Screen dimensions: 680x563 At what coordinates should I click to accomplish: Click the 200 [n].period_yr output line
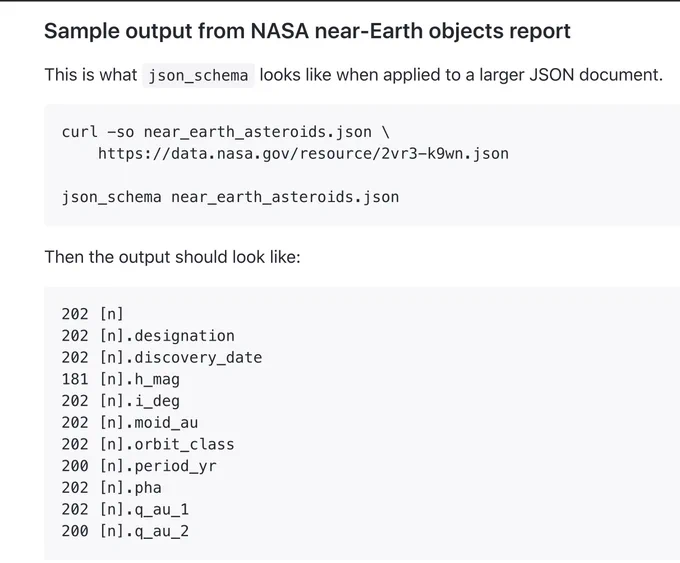(139, 466)
